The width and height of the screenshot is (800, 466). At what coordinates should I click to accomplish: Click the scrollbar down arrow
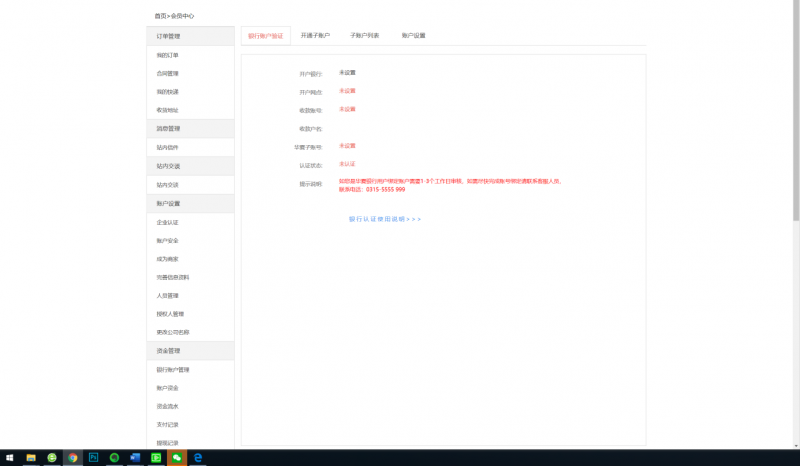point(796,446)
